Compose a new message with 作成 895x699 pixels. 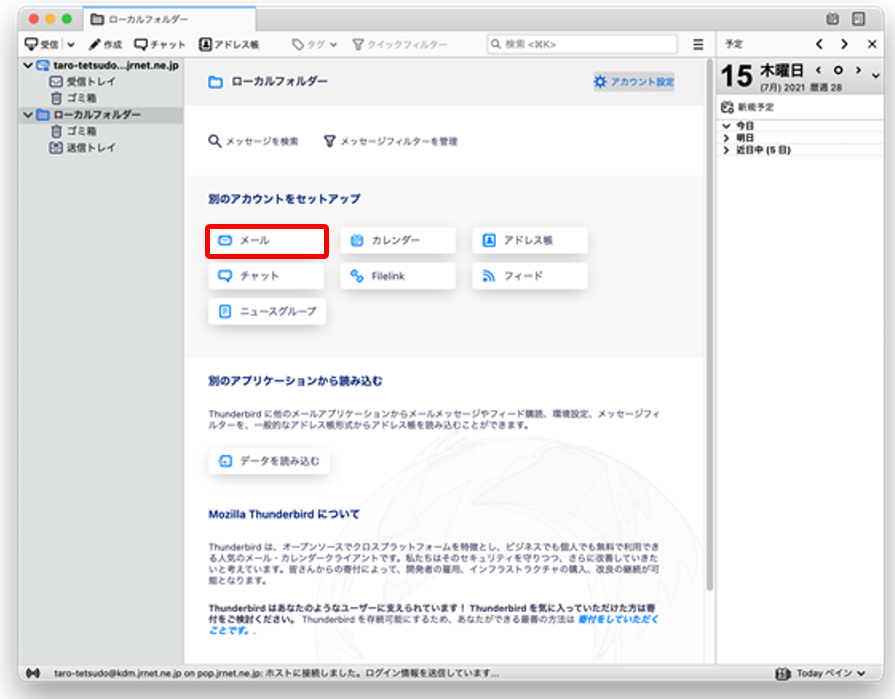click(106, 44)
